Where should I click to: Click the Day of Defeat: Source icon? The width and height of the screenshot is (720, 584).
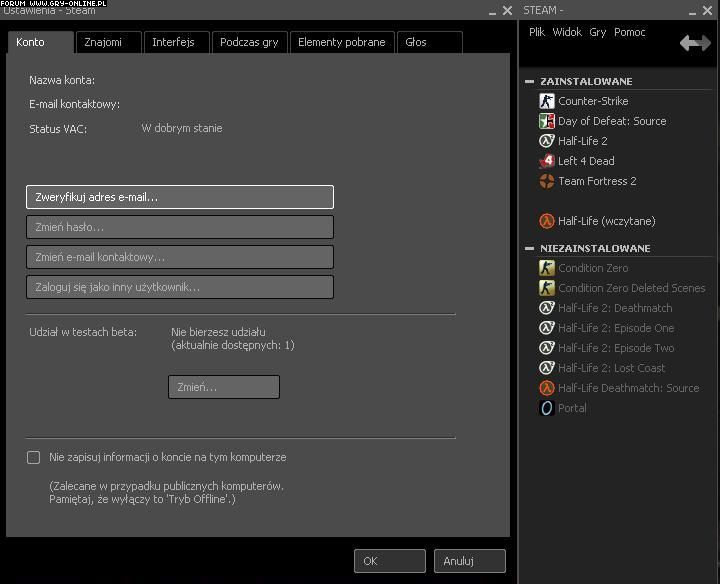(546, 121)
